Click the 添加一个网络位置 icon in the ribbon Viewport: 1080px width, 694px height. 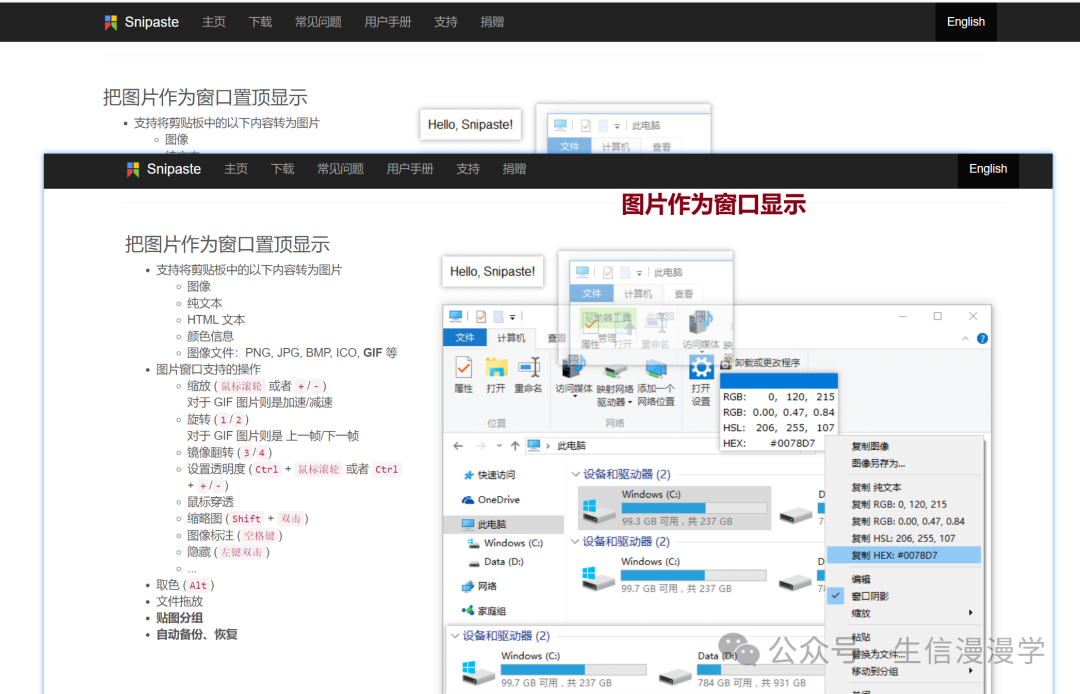656,370
